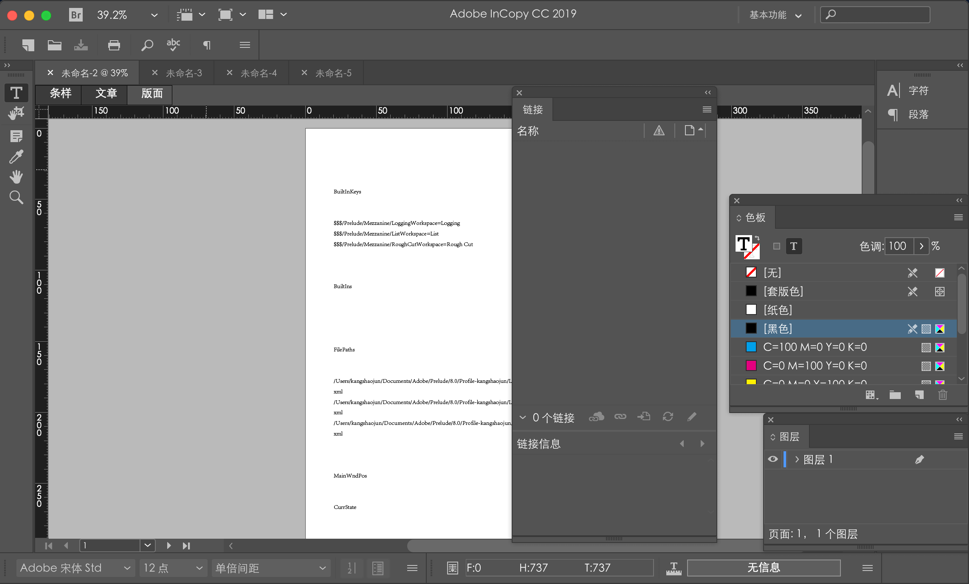Click Update Link refresh icon
The height and width of the screenshot is (584, 969).
pos(668,417)
